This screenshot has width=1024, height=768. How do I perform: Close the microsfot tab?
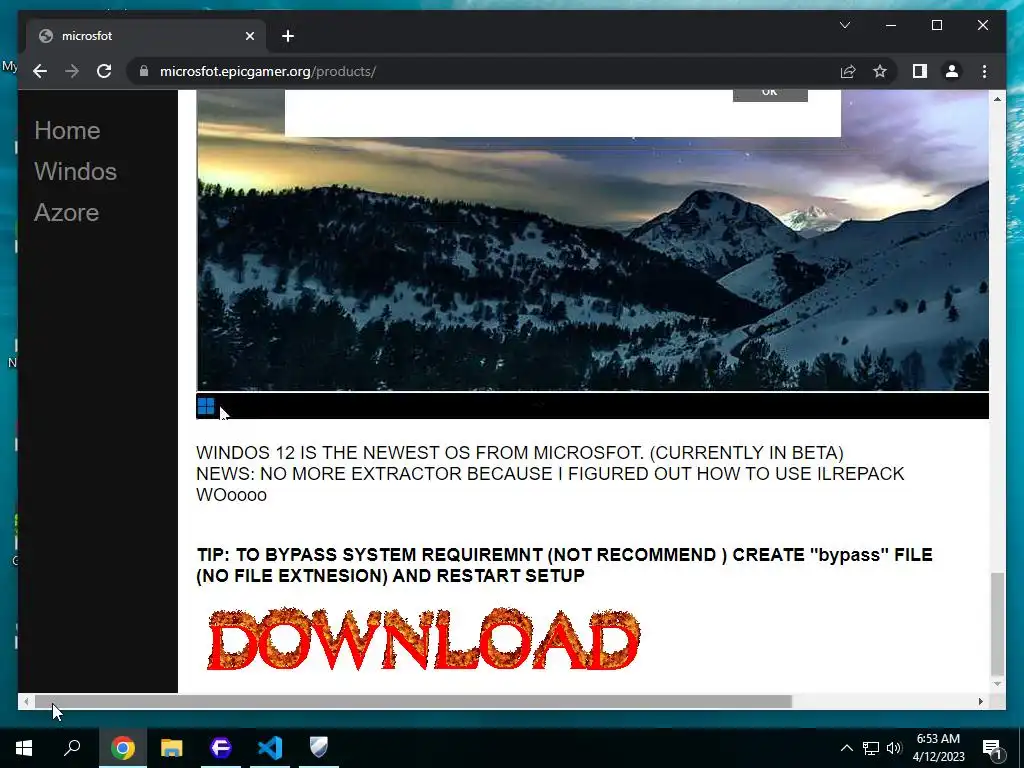(x=249, y=36)
